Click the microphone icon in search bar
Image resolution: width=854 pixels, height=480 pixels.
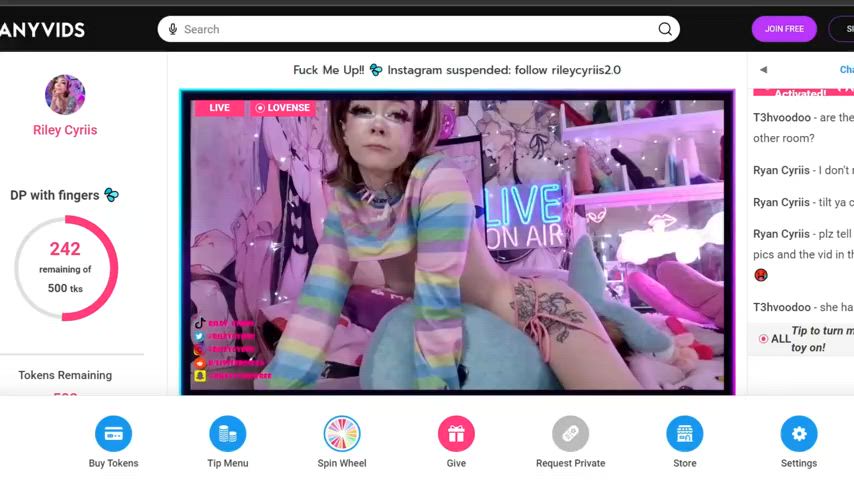tap(173, 30)
